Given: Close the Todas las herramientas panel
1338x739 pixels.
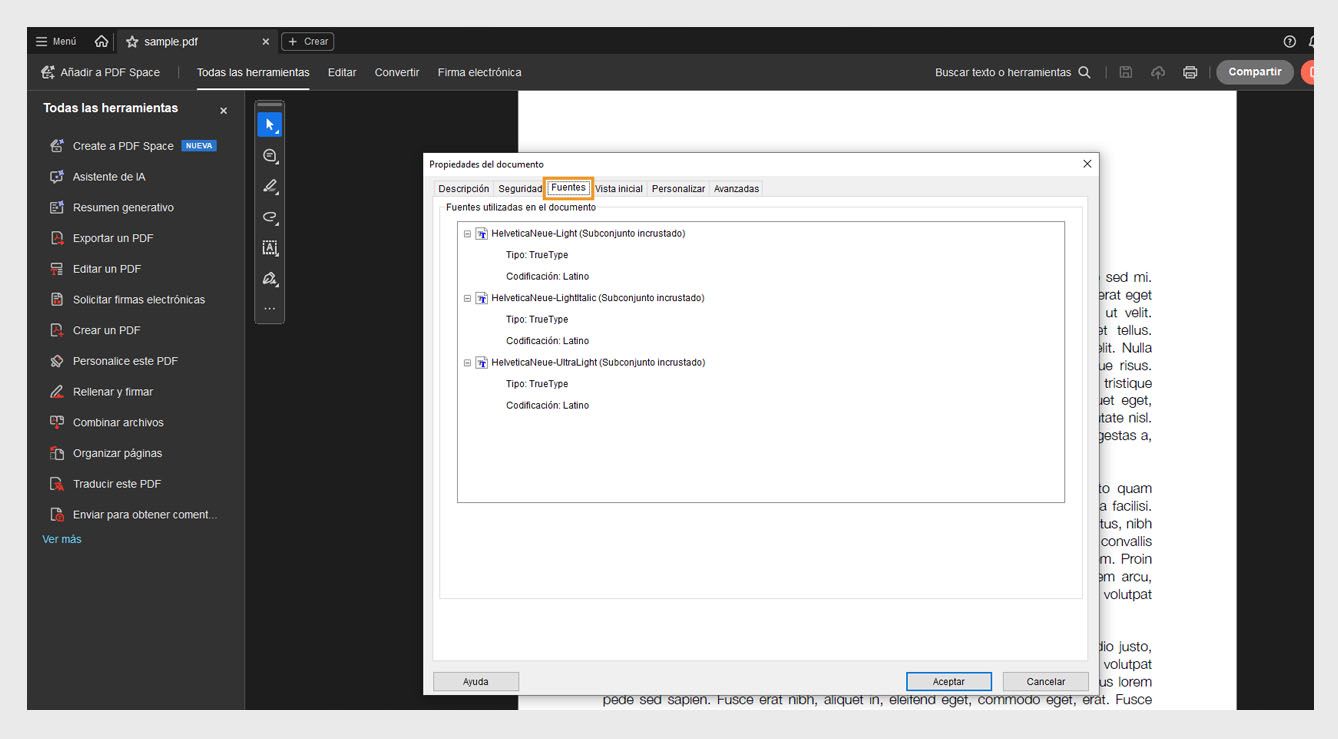Looking at the screenshot, I should 223,111.
